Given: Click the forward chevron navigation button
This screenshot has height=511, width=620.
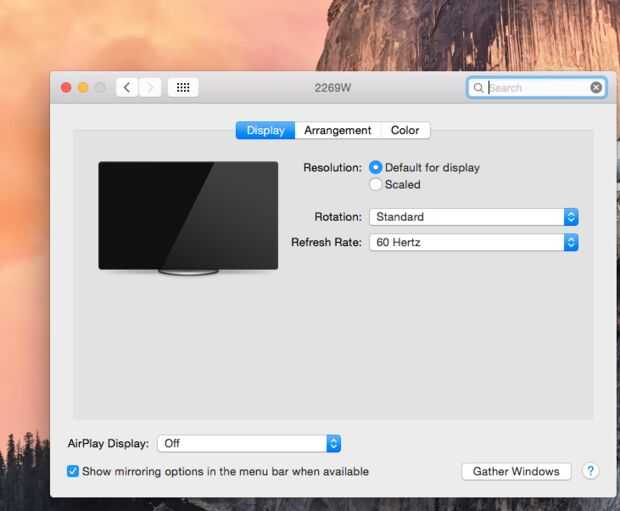Looking at the screenshot, I should tap(150, 87).
